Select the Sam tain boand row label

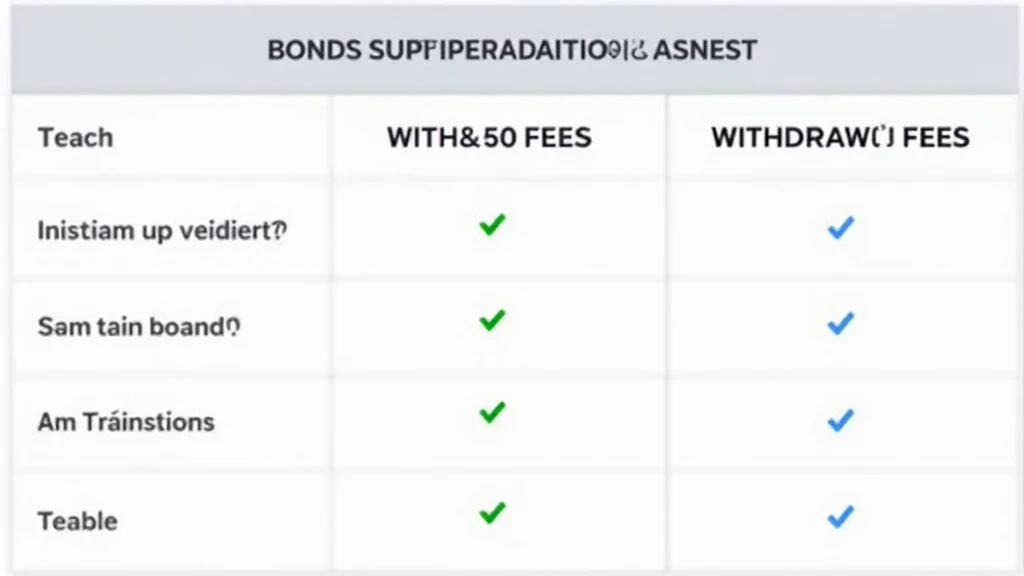tap(139, 327)
